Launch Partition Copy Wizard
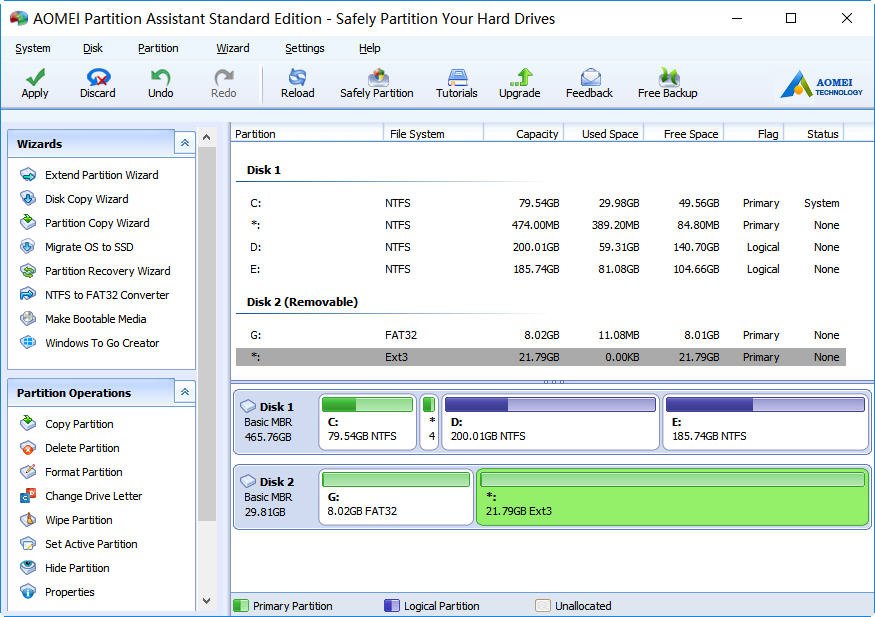This screenshot has height=617, width=875. (85, 223)
